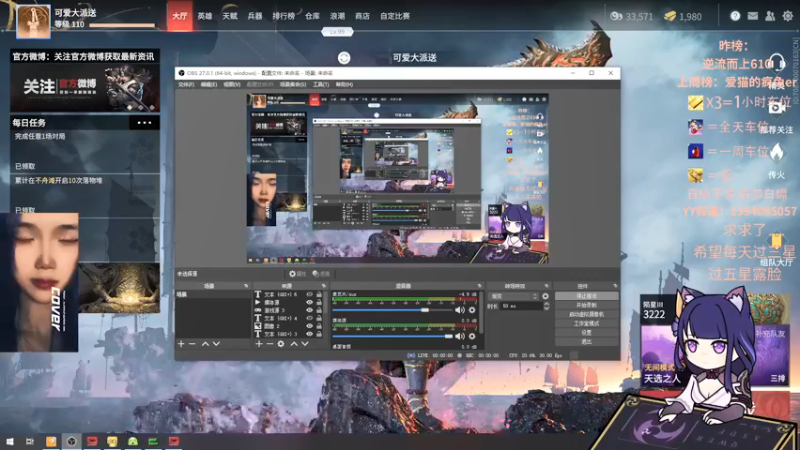Toggle visibility of 文本 (GDI+) 6 source

(x=309, y=294)
